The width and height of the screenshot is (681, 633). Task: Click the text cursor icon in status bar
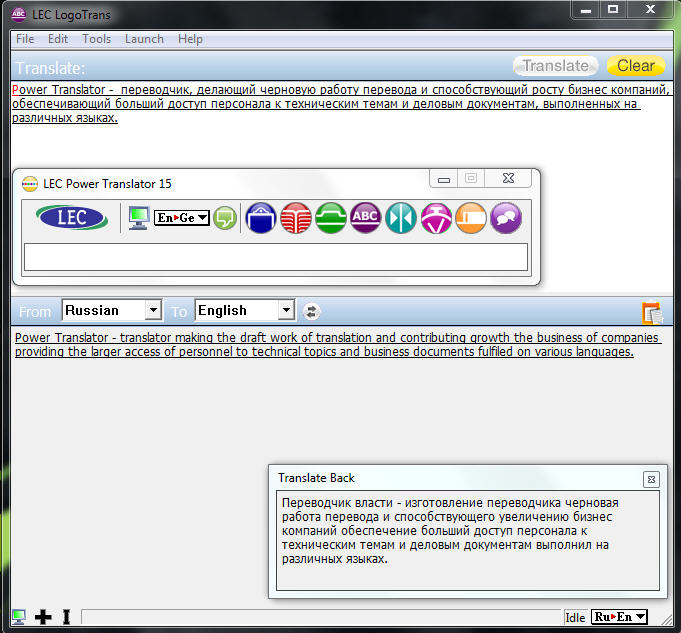[x=66, y=617]
